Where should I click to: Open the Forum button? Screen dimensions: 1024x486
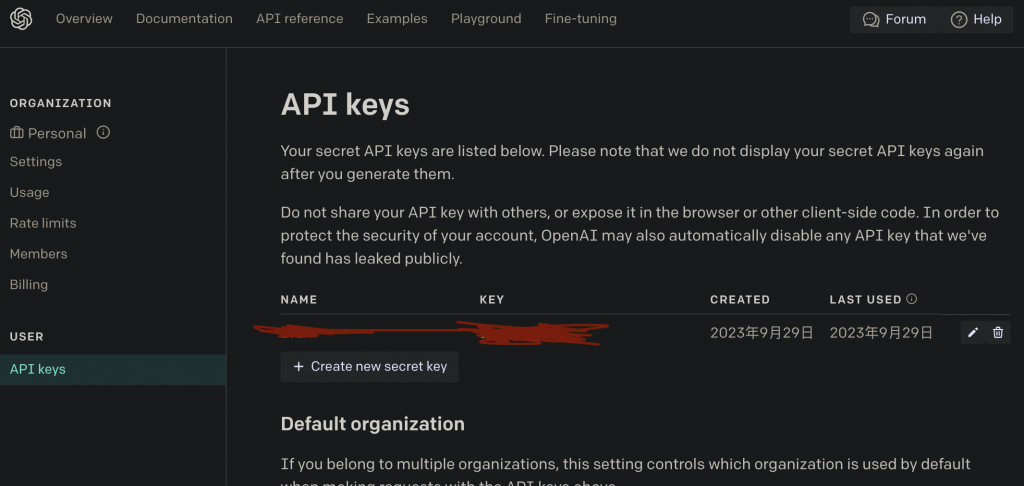894,19
